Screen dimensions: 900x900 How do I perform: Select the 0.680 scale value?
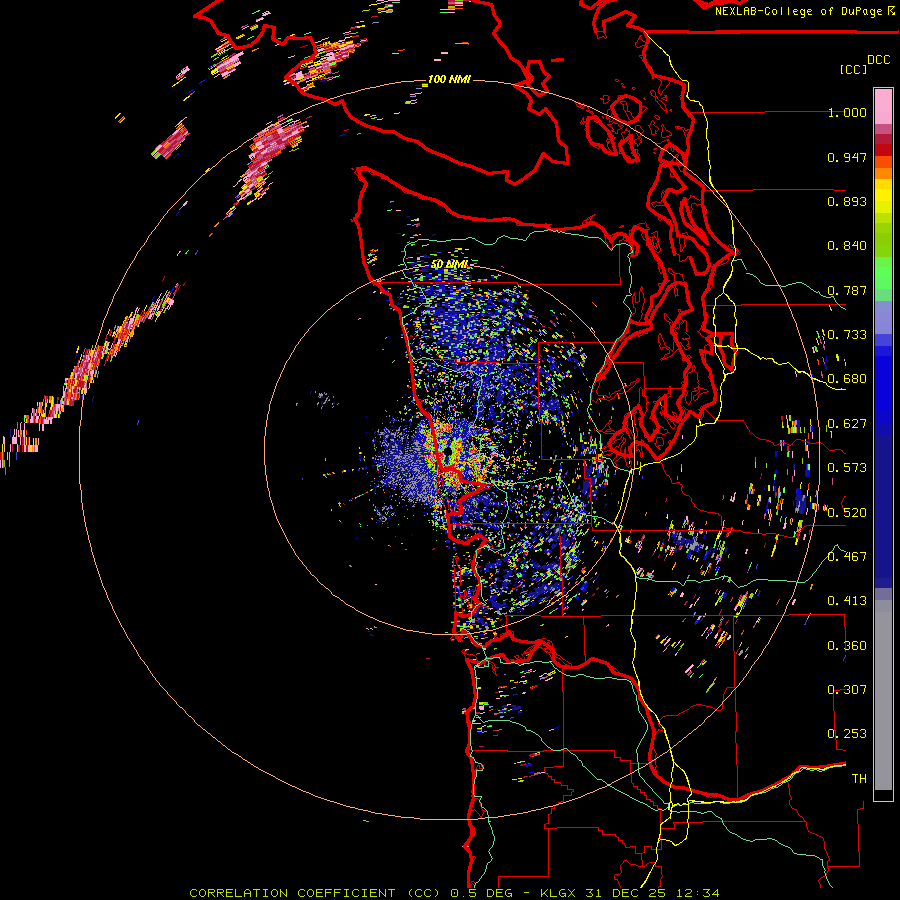coord(847,379)
